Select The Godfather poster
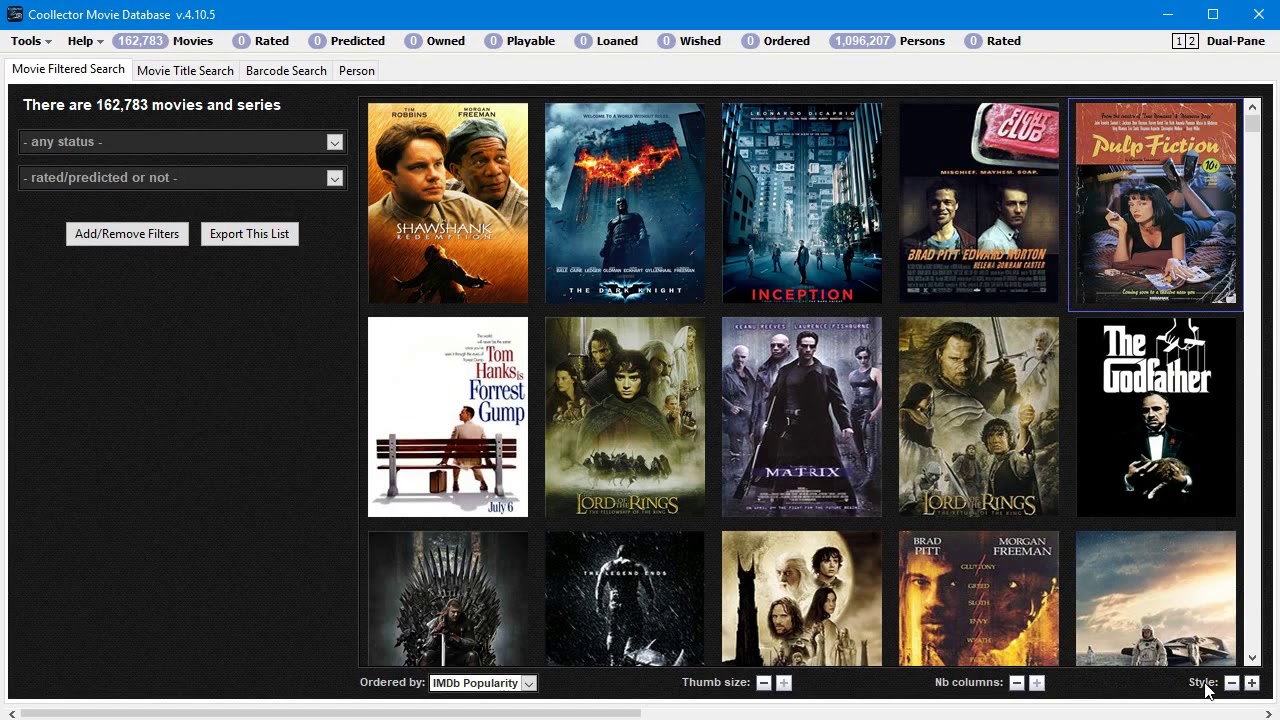Screen dimensions: 1280x720 (1156, 417)
